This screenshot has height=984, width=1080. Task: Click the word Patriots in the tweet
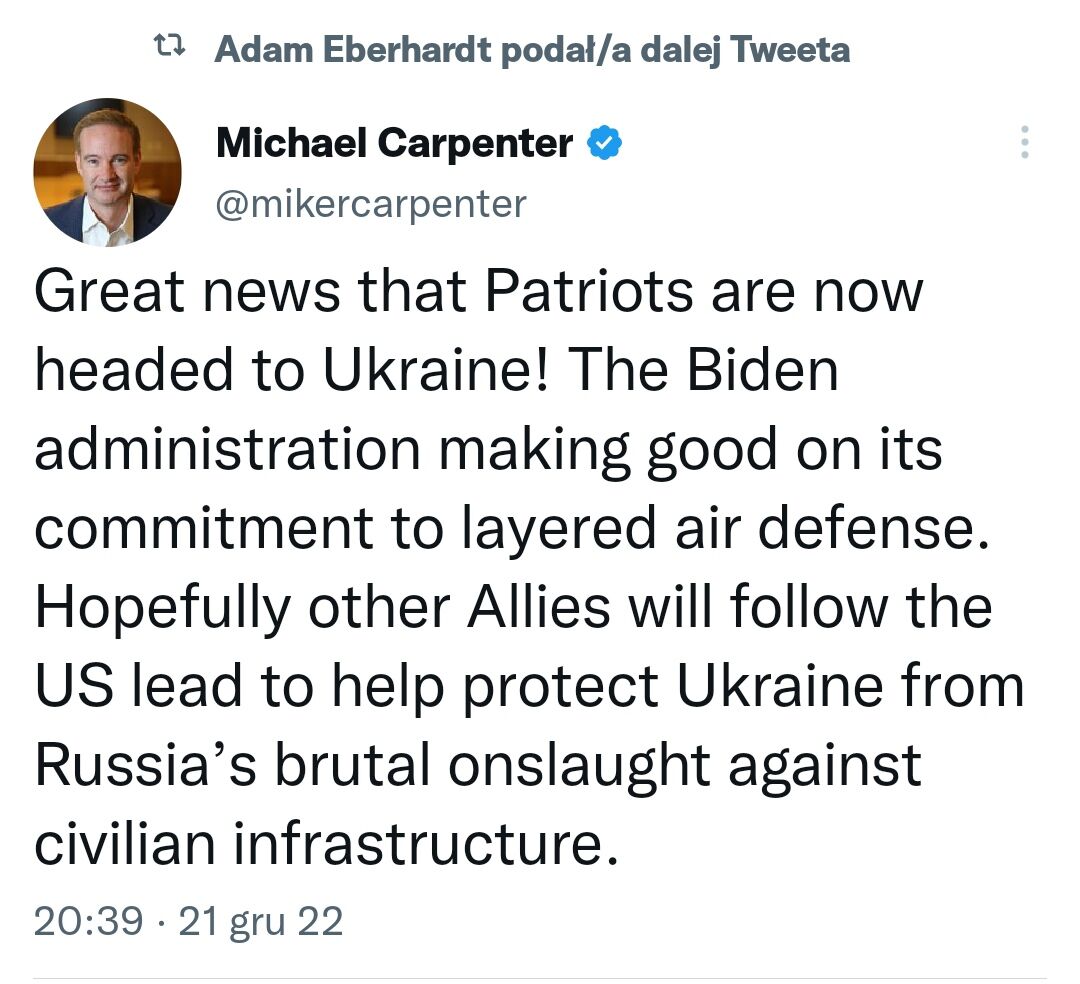pyautogui.click(x=588, y=291)
